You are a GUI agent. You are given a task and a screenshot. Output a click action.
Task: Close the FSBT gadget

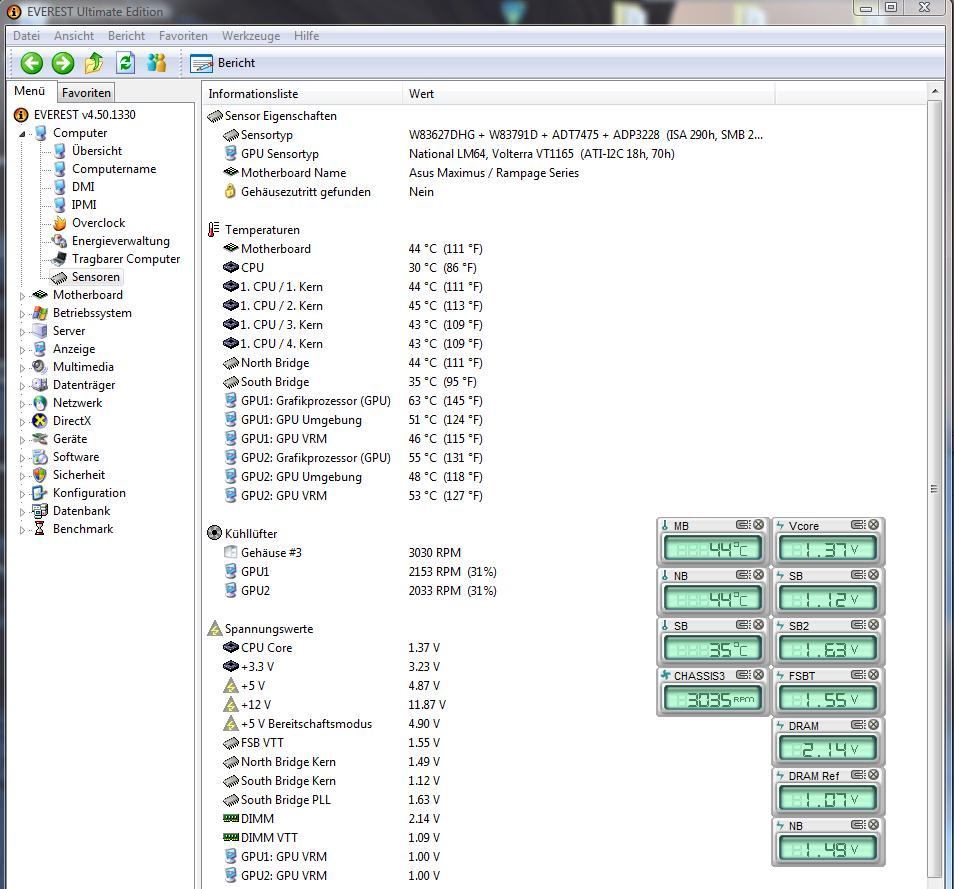(x=874, y=675)
